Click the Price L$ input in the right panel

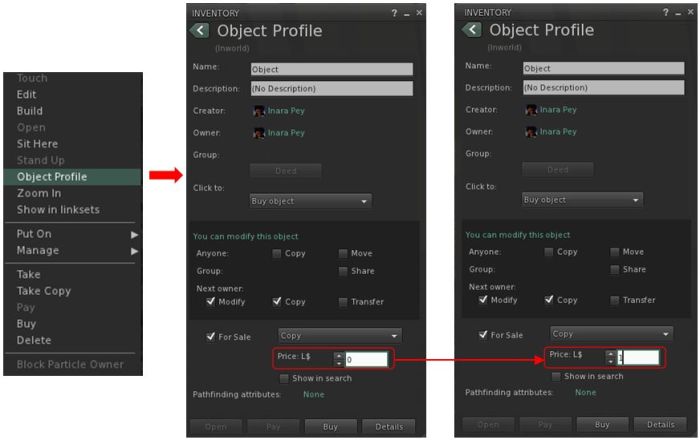(638, 357)
